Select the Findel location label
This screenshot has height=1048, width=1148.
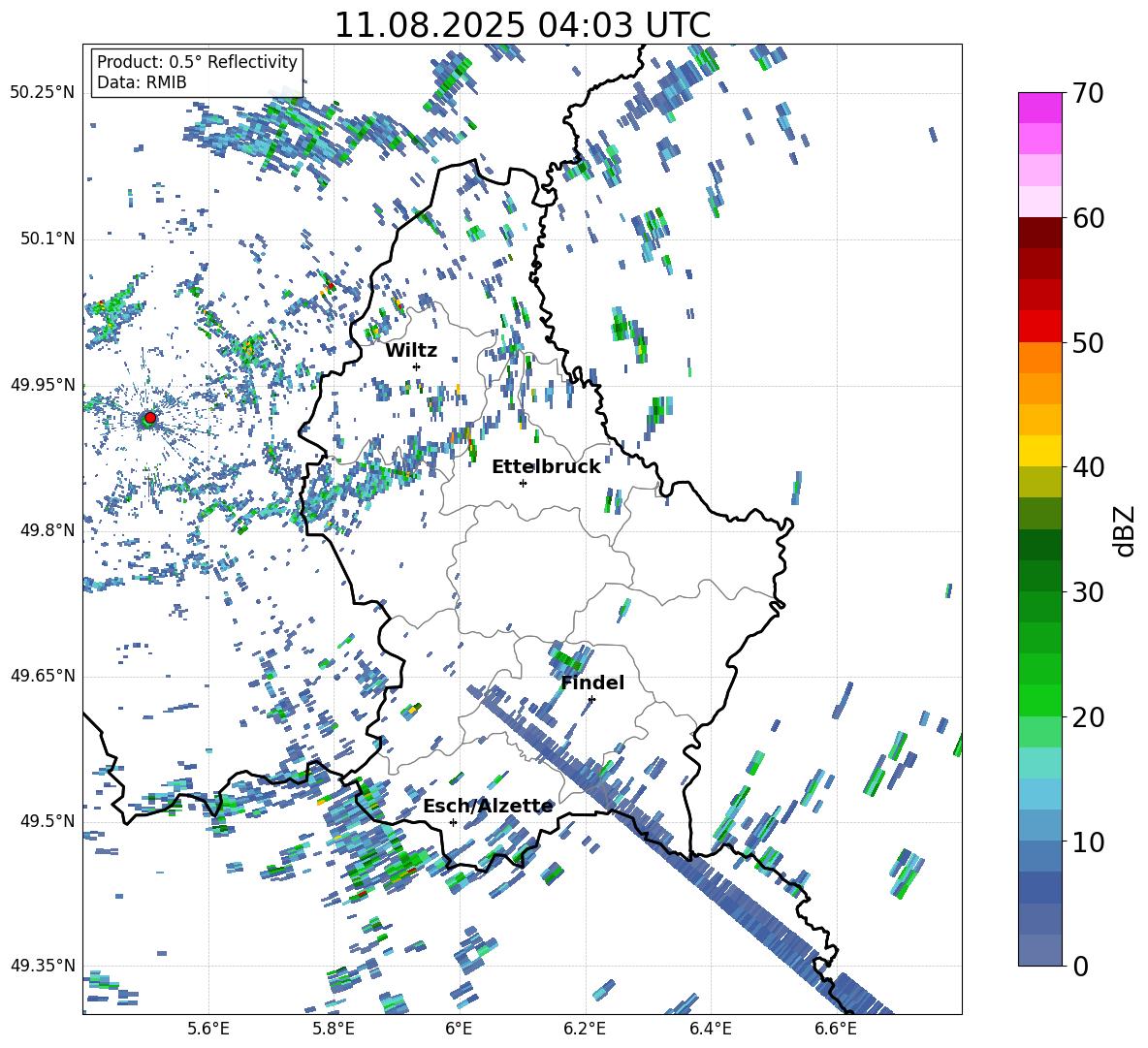click(592, 683)
